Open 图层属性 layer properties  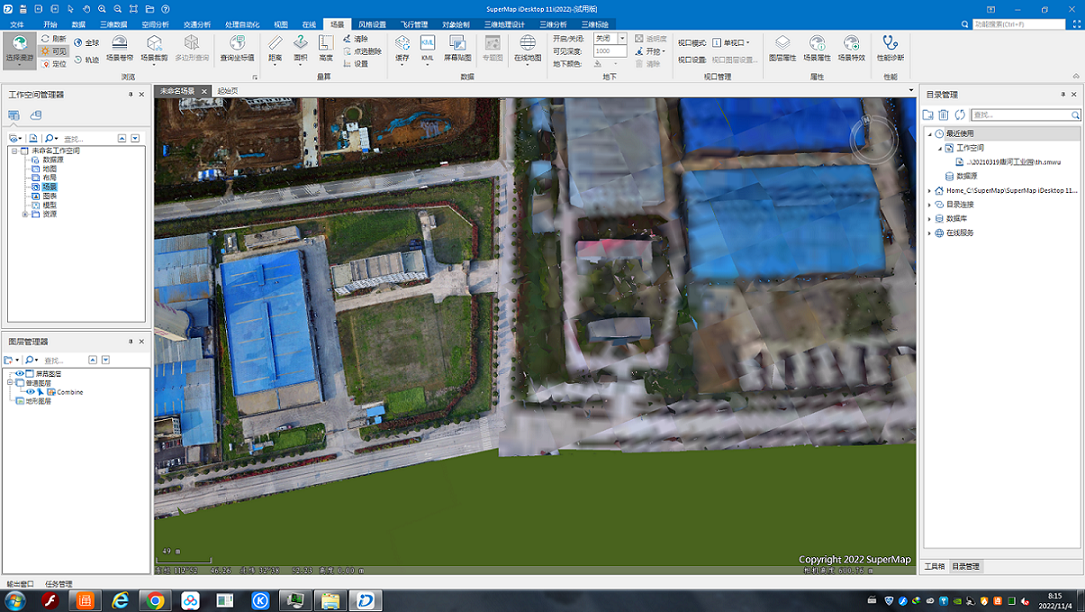782,46
